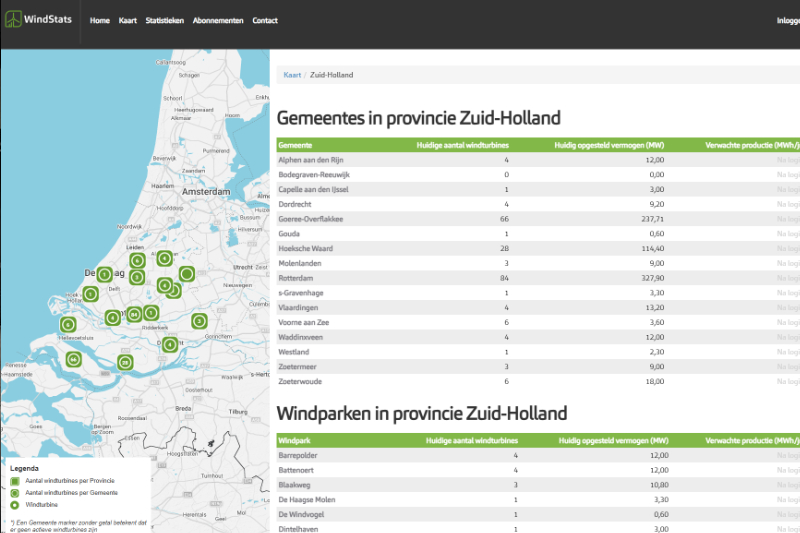Select 'Battenoert' windpark row
The height and width of the screenshot is (533, 800).
(296, 470)
